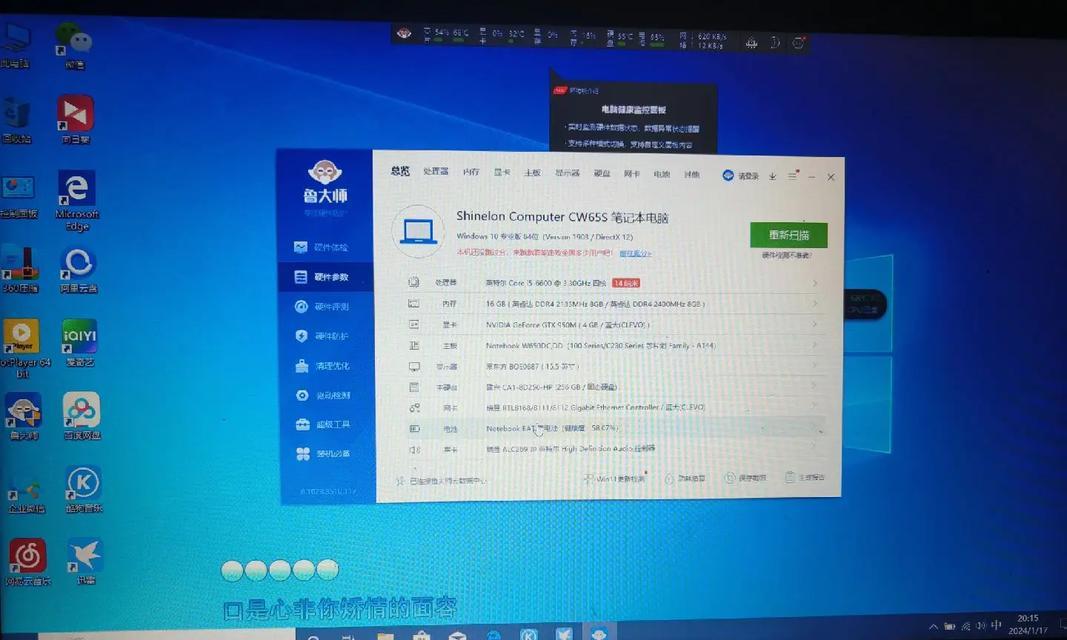Viewport: 1067px width, 640px height.
Task: Click the processor chip icon in the list
Action: tap(413, 282)
